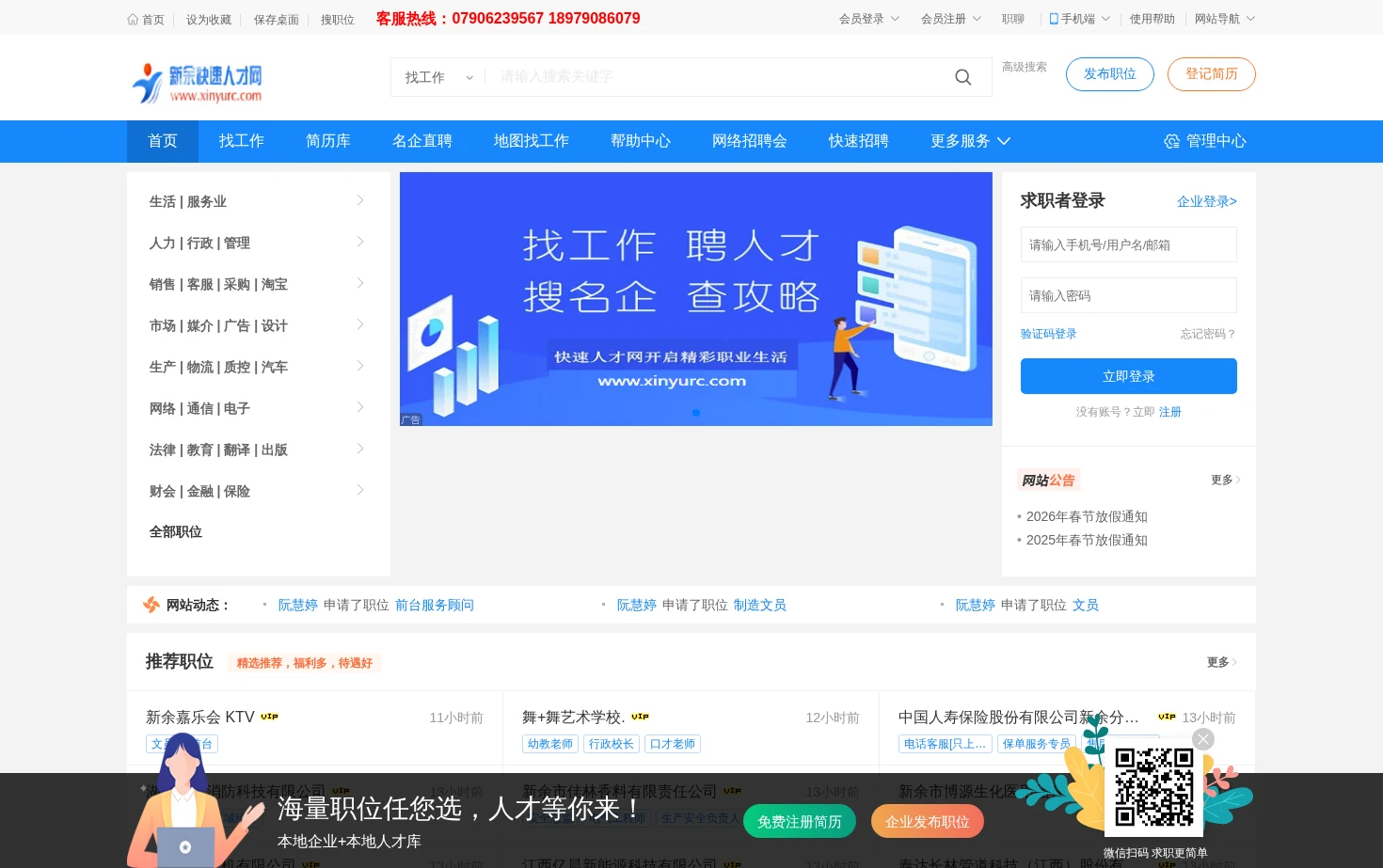The width and height of the screenshot is (1383, 868).
Task: Click the 立即登录 button
Action: point(1129,376)
